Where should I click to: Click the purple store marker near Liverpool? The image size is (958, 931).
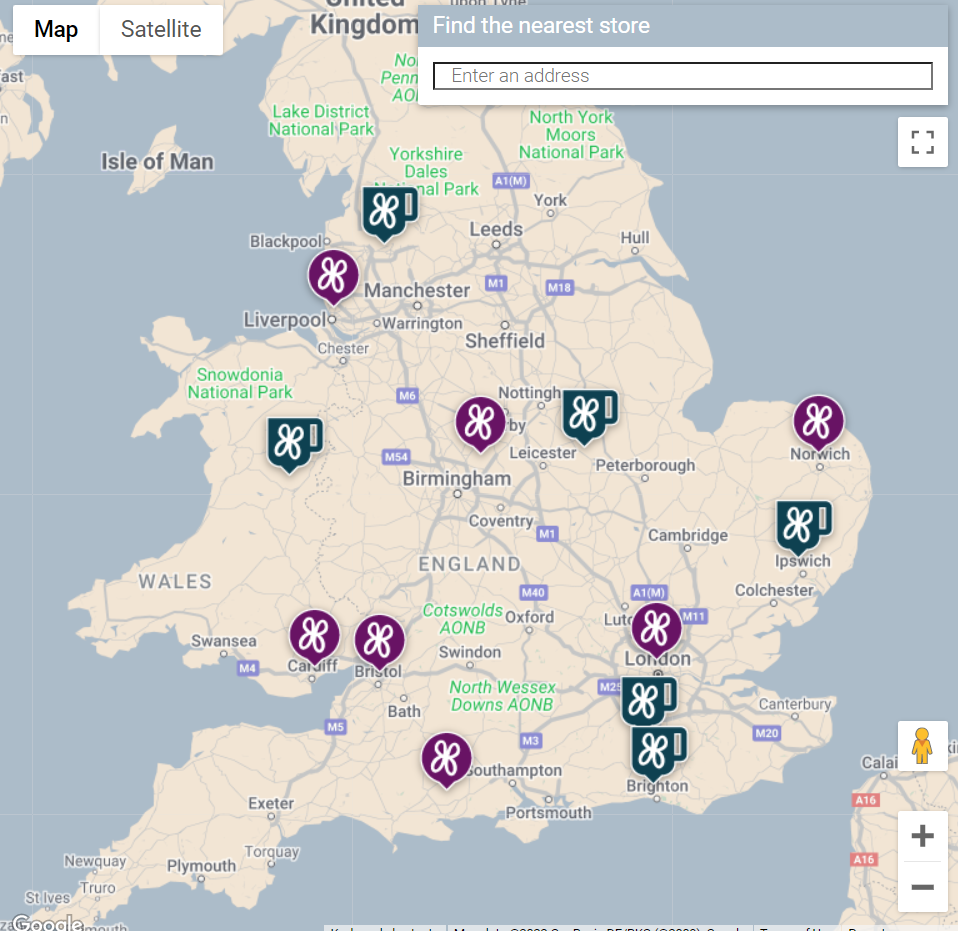point(333,276)
